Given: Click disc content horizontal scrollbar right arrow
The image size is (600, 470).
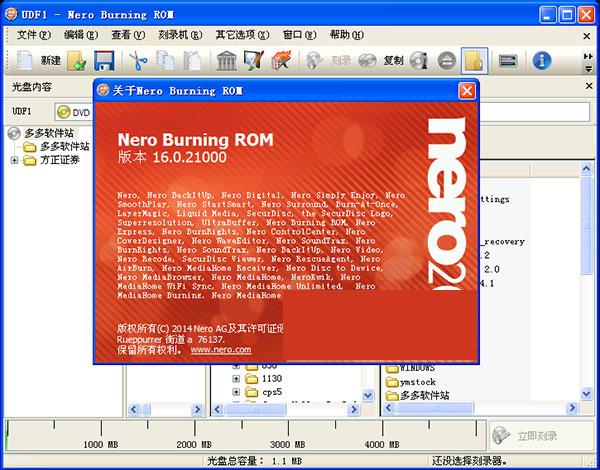Looking at the screenshot, I should (x=197, y=410).
